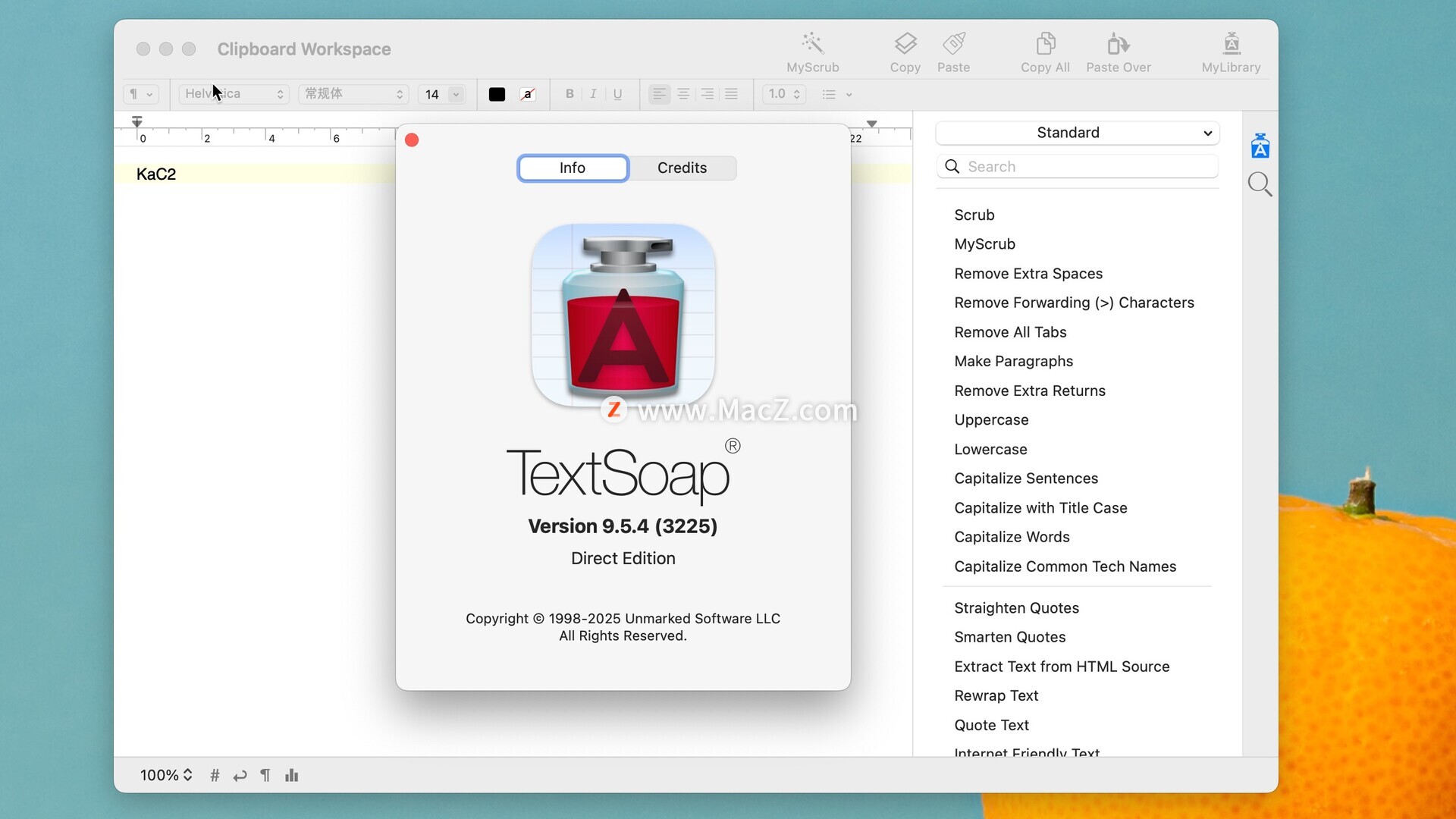
Task: Select Smarten Quotes
Action: coord(1009,637)
